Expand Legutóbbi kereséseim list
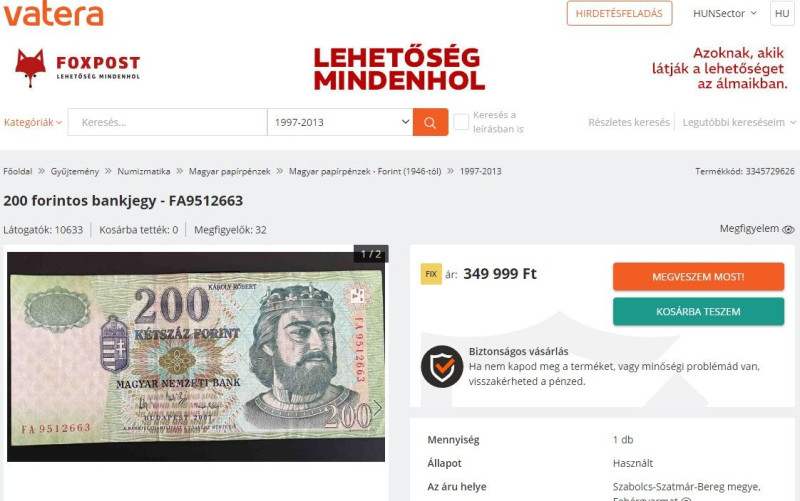The image size is (800, 501). [x=739, y=122]
